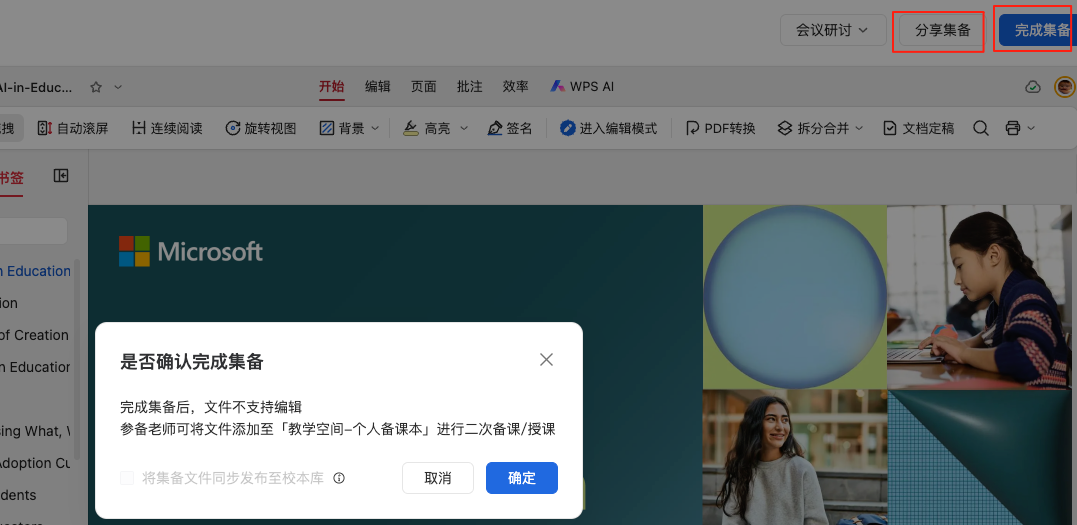The height and width of the screenshot is (525, 1077).
Task: Click 文档定稿 finalize document
Action: (918, 128)
